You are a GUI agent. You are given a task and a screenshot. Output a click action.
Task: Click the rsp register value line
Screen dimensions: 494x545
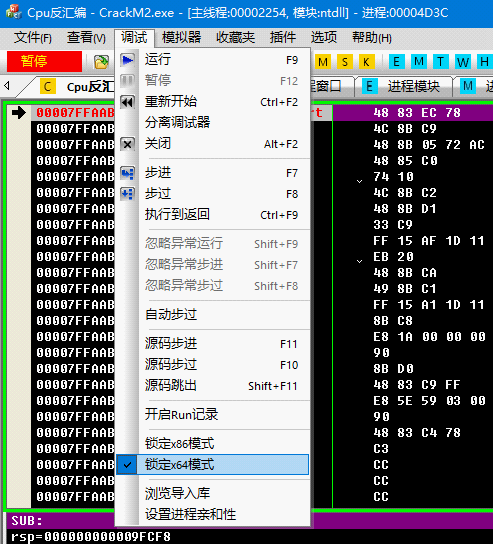tap(91, 537)
